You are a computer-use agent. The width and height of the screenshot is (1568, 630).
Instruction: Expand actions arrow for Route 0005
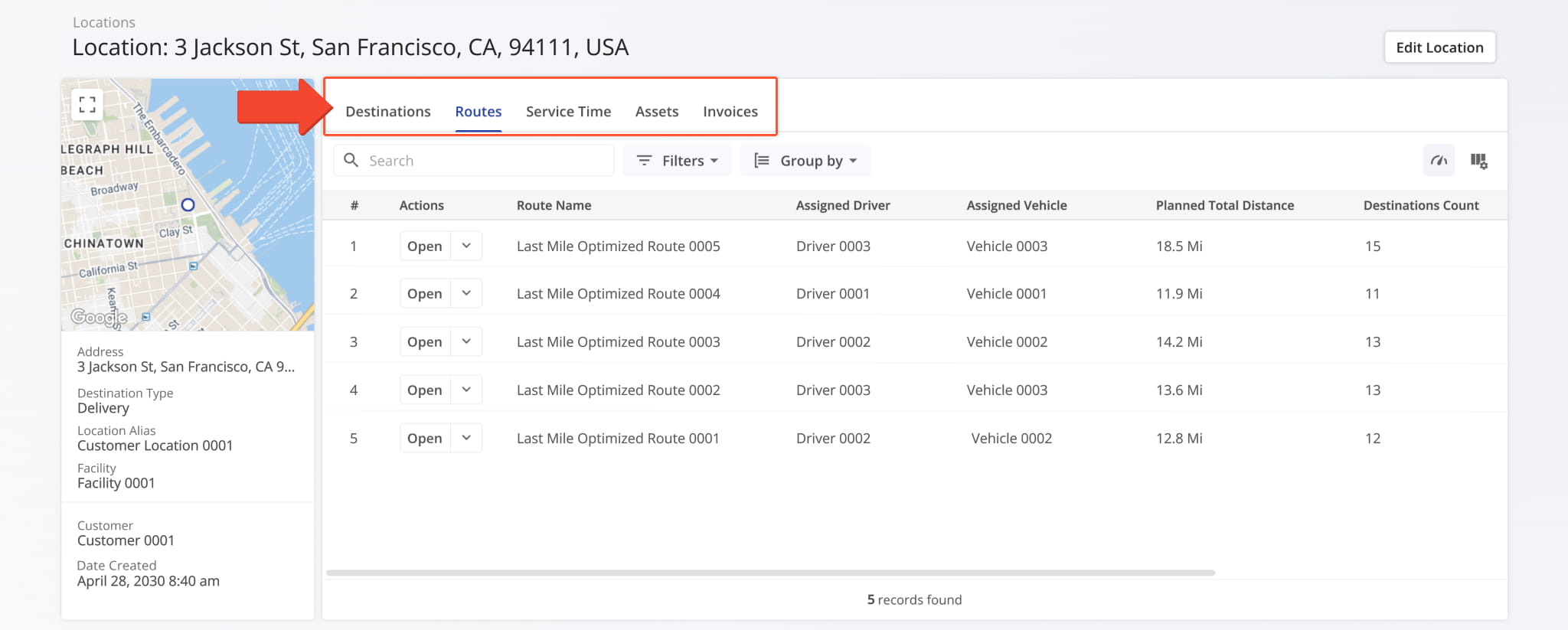[466, 246]
